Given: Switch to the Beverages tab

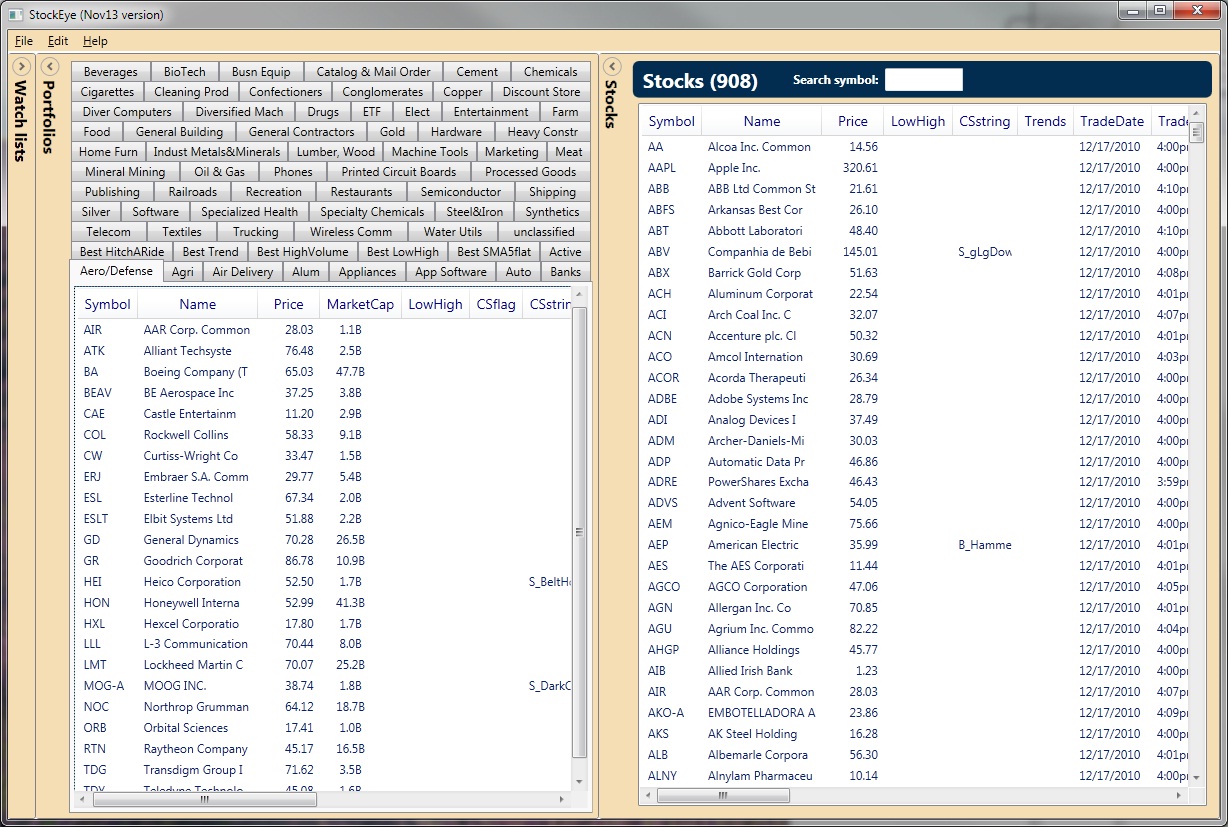Looking at the screenshot, I should point(111,72).
